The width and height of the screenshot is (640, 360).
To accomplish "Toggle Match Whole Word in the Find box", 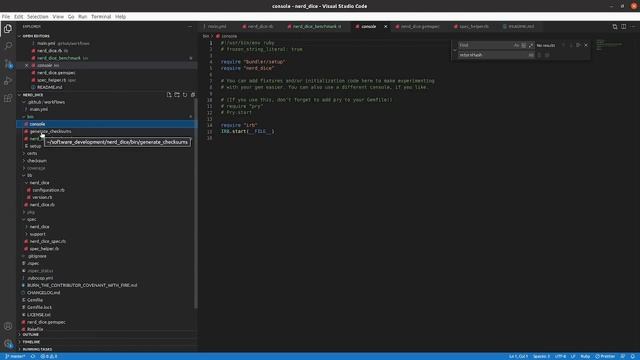I will [524, 45].
